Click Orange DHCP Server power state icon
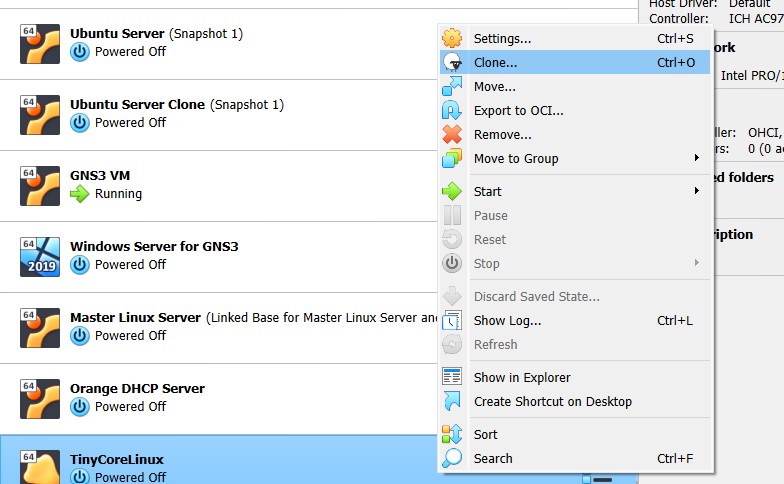 point(80,406)
